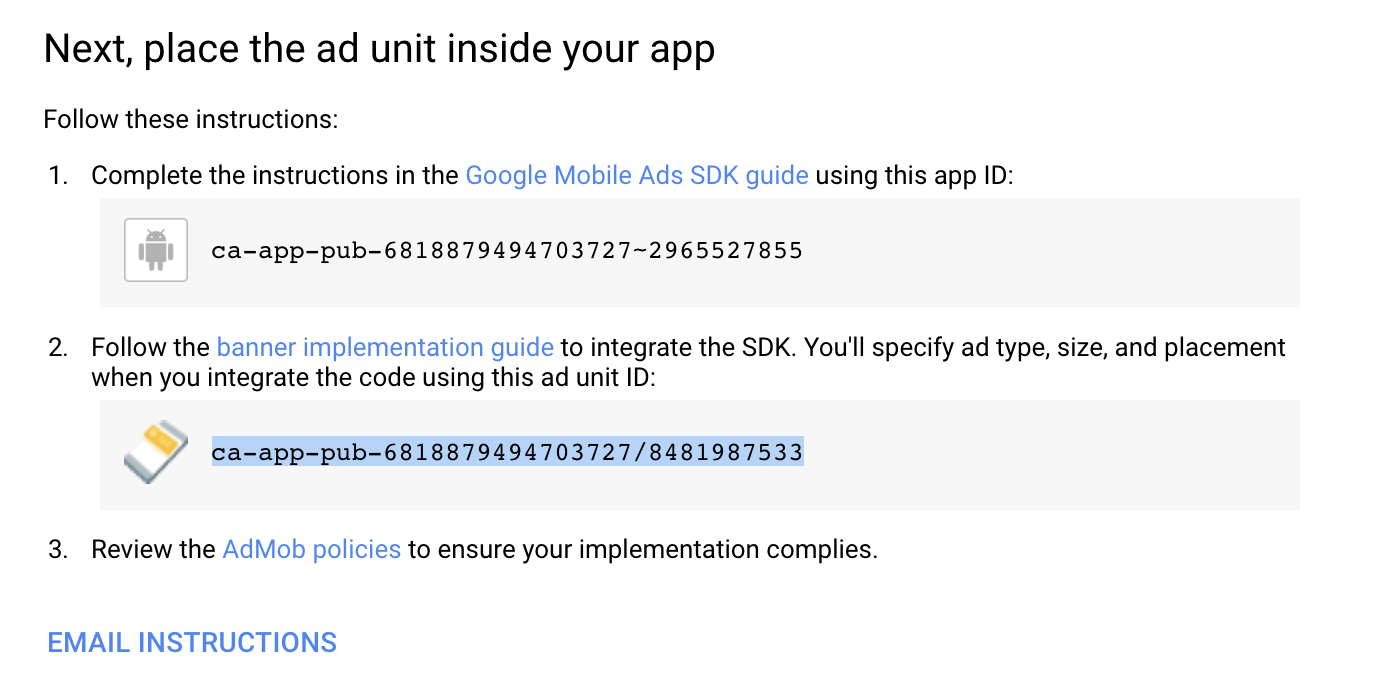Click the "using this app ID:" text

point(914,176)
